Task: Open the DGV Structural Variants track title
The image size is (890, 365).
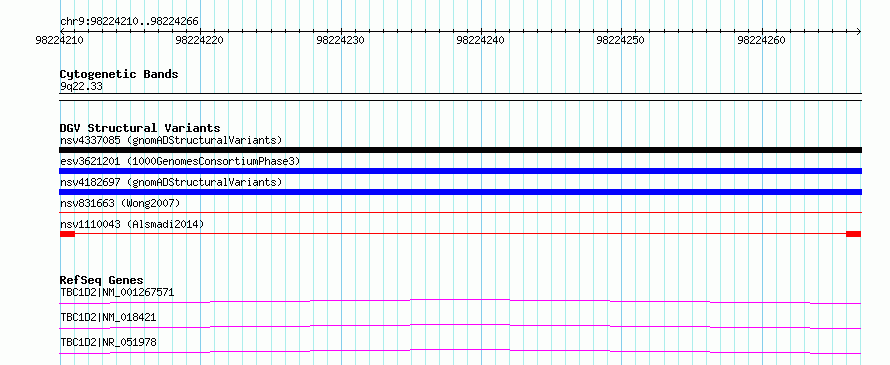Action: point(140,128)
